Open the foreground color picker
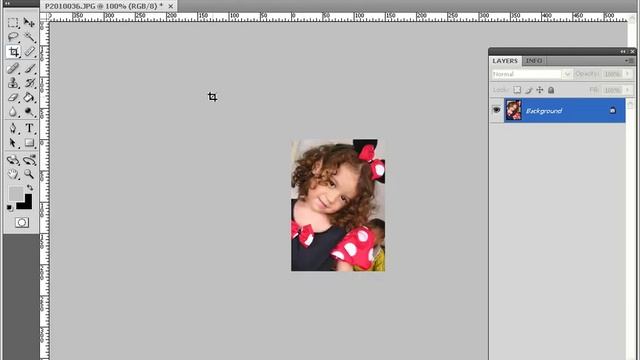The height and width of the screenshot is (360, 640). coord(16,193)
